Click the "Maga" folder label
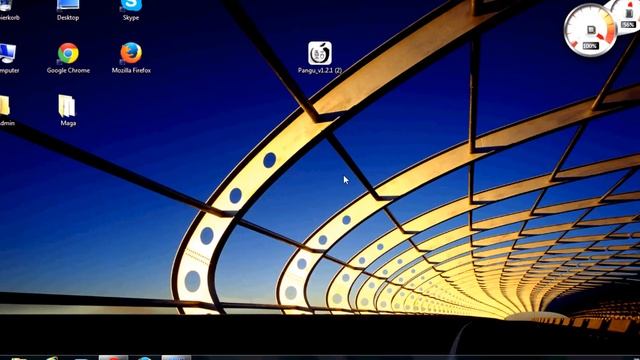The width and height of the screenshot is (640, 360). coord(68,123)
